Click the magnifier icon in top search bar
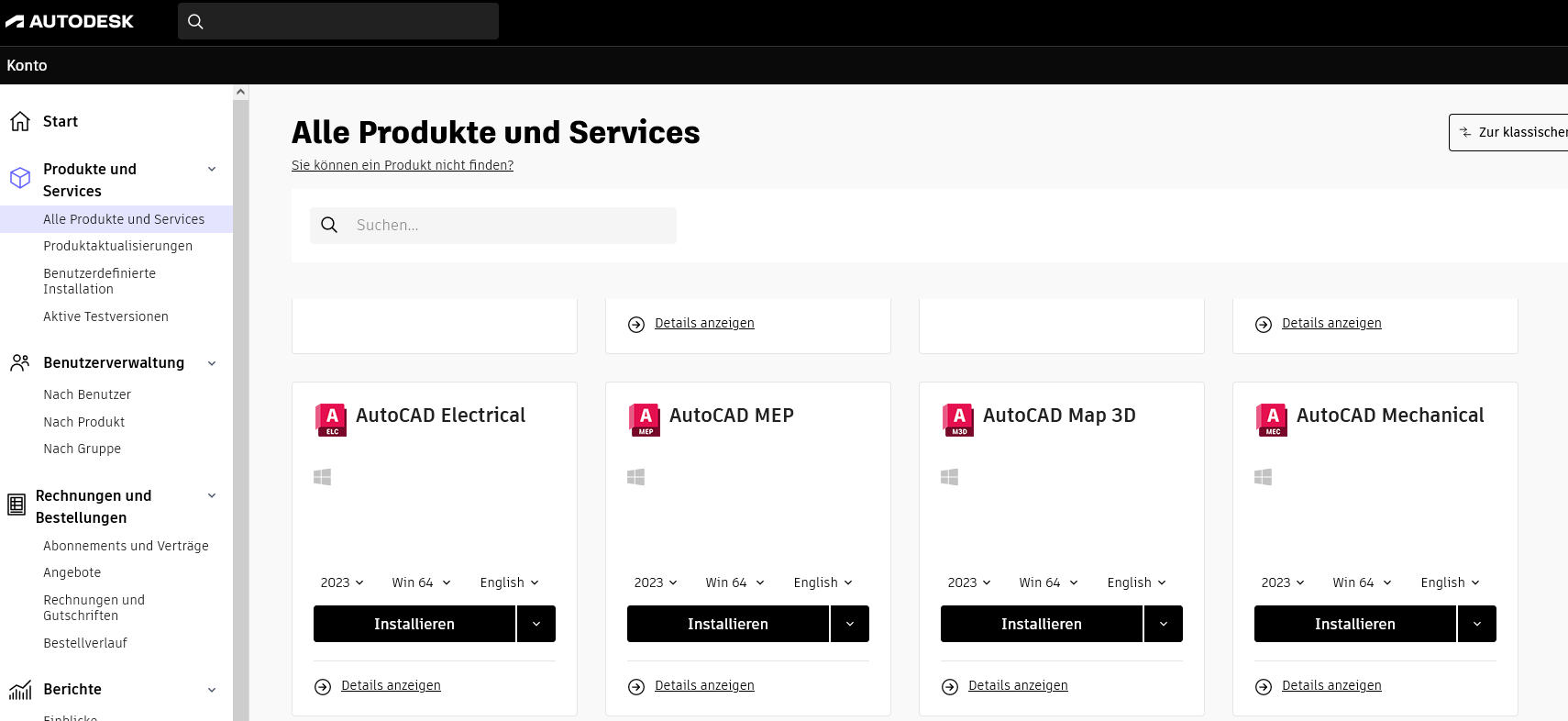Screen dimensions: 1568x721 click(195, 21)
